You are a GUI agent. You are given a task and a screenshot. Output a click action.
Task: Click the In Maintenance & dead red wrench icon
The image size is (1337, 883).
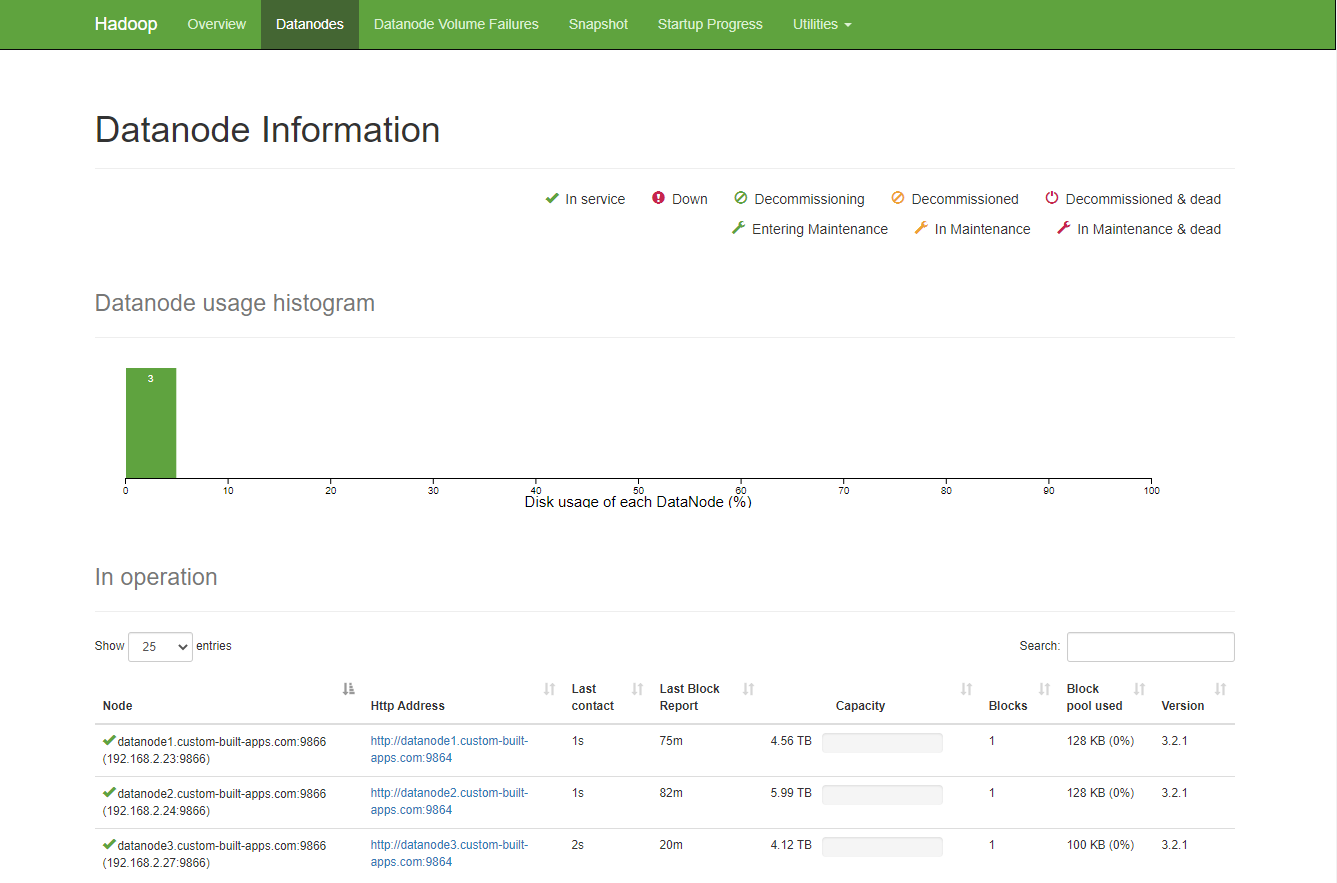(1064, 228)
